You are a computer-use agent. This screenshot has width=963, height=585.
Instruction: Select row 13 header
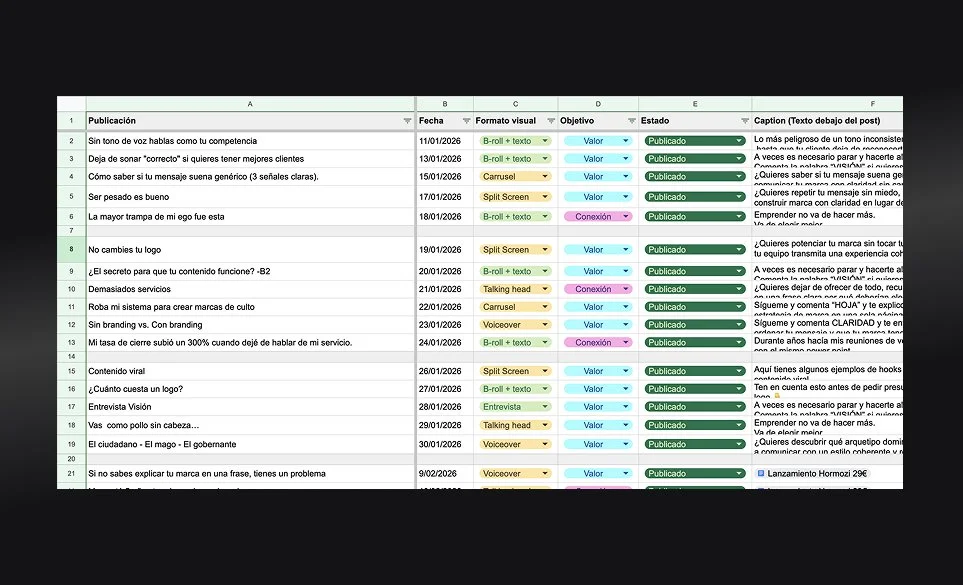(x=71, y=343)
